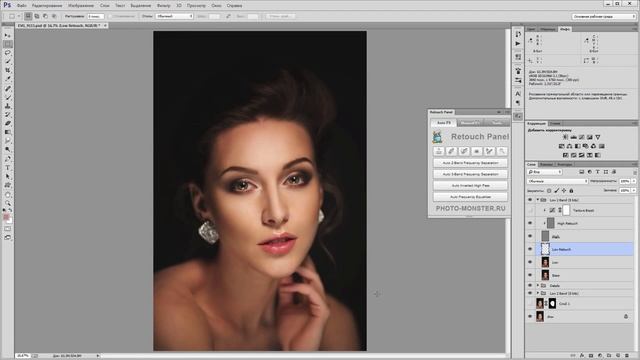The width and height of the screenshot is (640, 360).
Task: Hide the Details group
Action: click(530, 285)
